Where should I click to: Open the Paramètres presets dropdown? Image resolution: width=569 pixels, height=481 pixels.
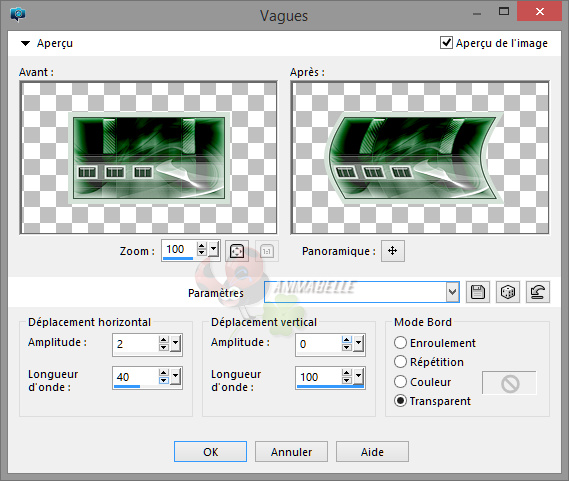pyautogui.click(x=452, y=292)
